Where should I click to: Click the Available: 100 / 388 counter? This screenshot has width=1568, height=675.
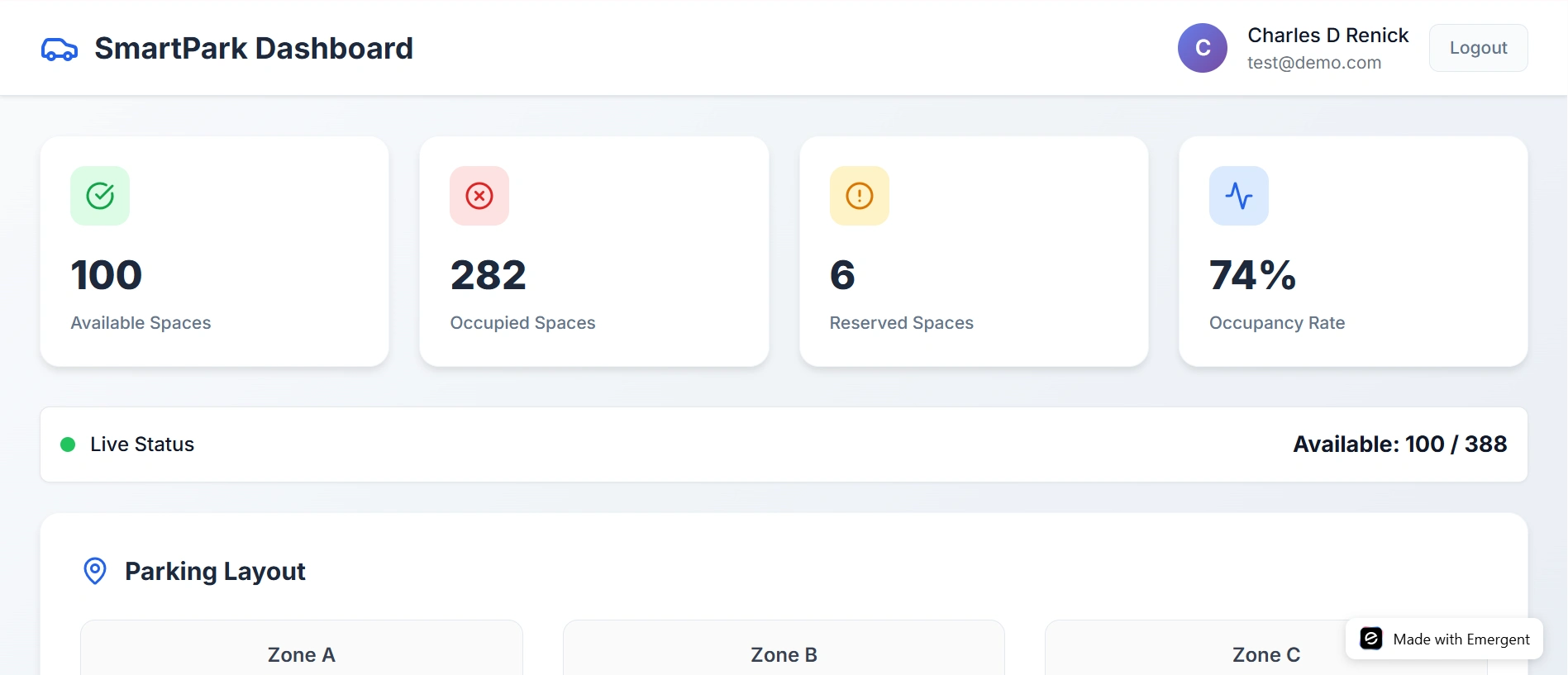tap(1399, 444)
